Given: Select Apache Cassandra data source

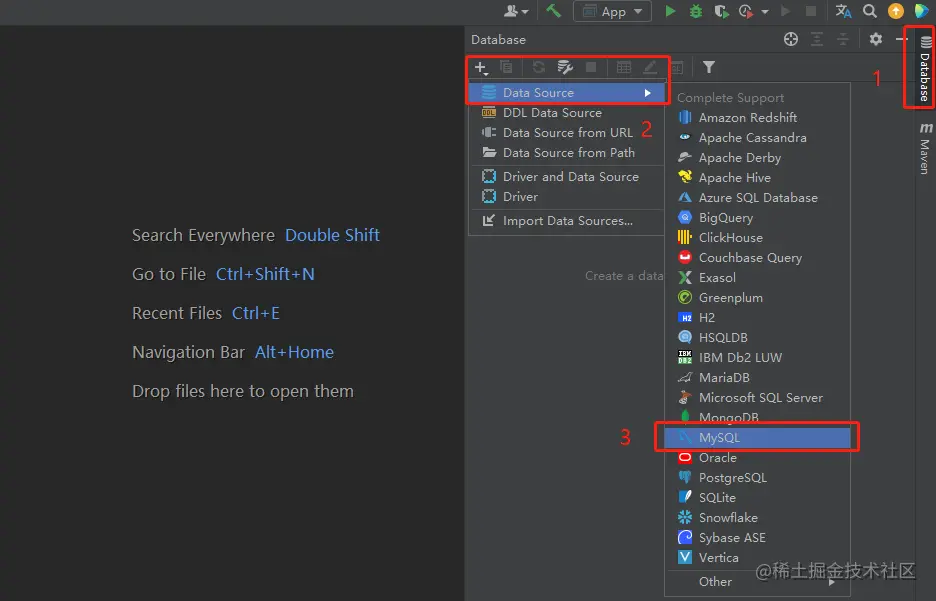Looking at the screenshot, I should [x=757, y=138].
